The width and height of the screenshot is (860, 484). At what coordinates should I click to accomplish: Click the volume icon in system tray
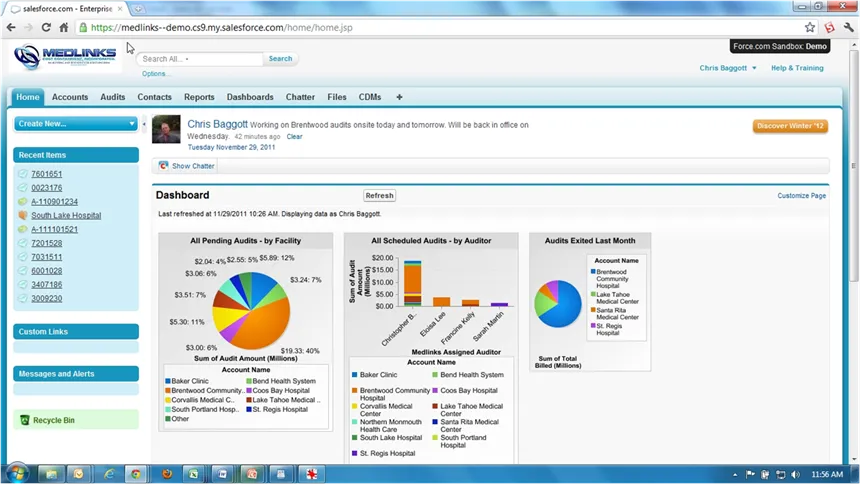click(x=796, y=474)
